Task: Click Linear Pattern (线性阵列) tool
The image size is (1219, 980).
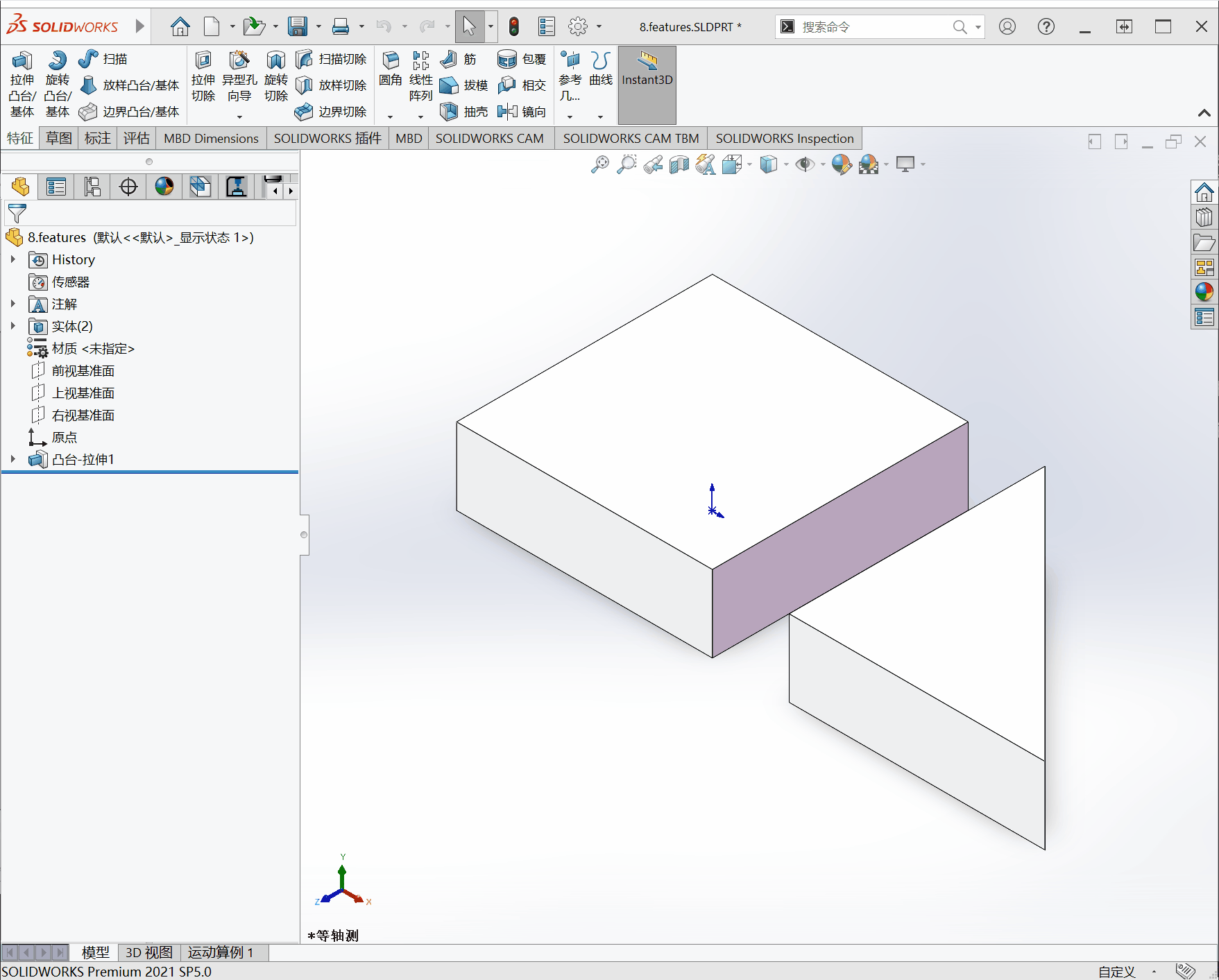Action: click(x=421, y=77)
